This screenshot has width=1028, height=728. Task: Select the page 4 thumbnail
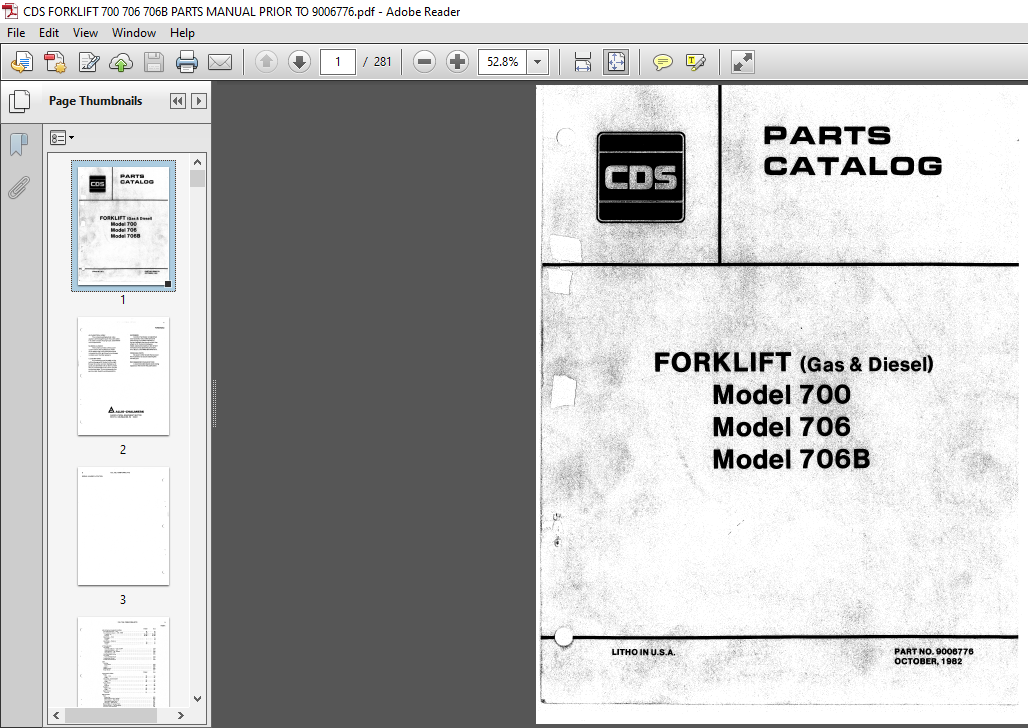123,662
